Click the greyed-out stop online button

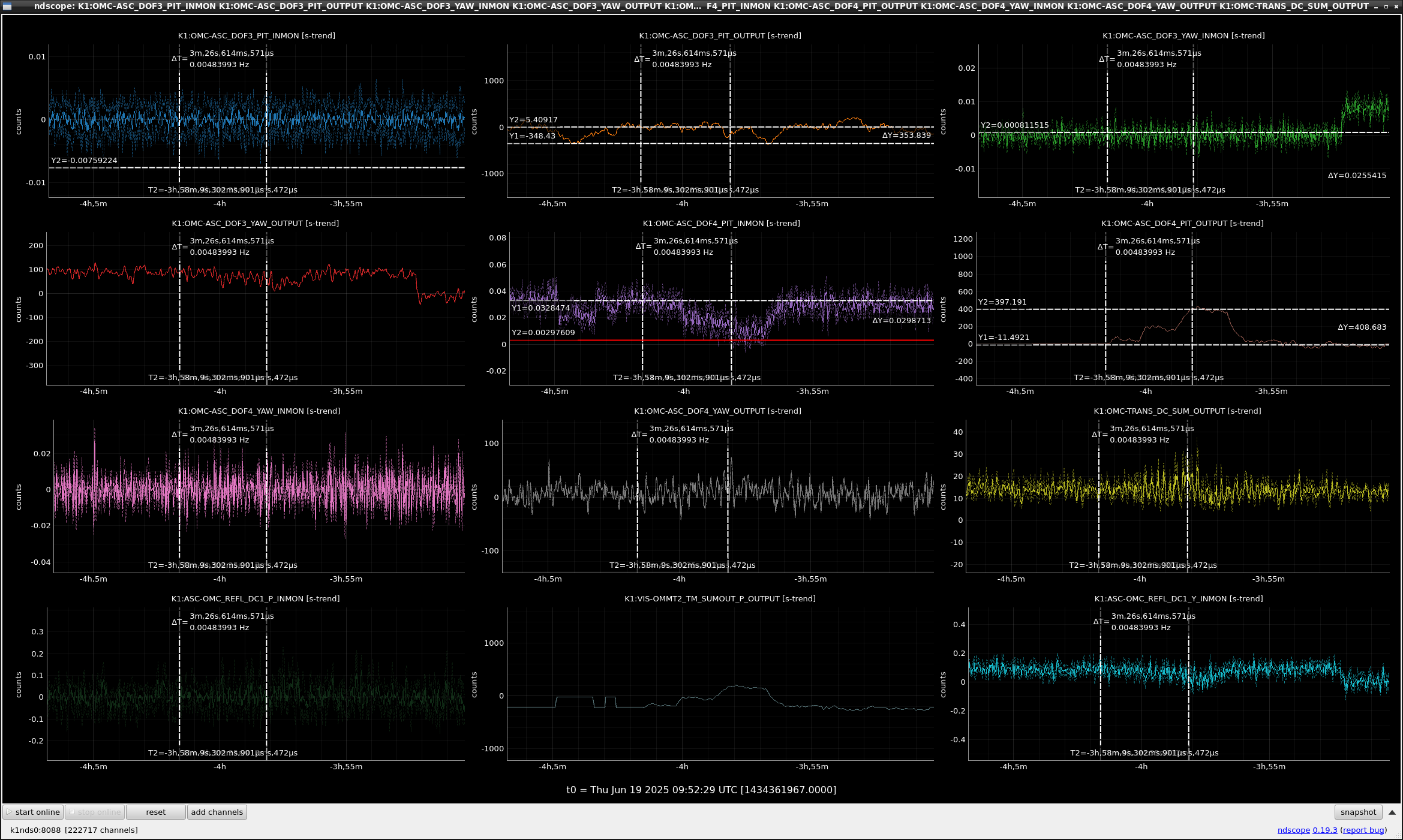click(x=95, y=812)
